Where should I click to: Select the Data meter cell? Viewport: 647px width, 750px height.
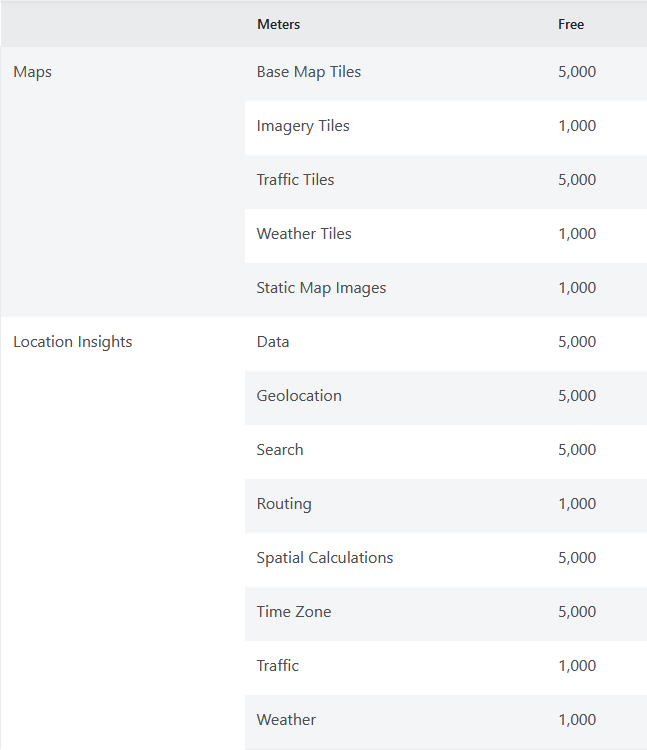tap(273, 342)
